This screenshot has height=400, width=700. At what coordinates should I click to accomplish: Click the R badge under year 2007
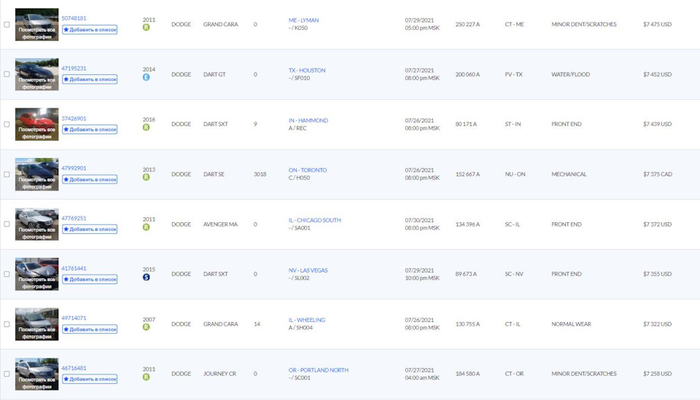click(149, 328)
